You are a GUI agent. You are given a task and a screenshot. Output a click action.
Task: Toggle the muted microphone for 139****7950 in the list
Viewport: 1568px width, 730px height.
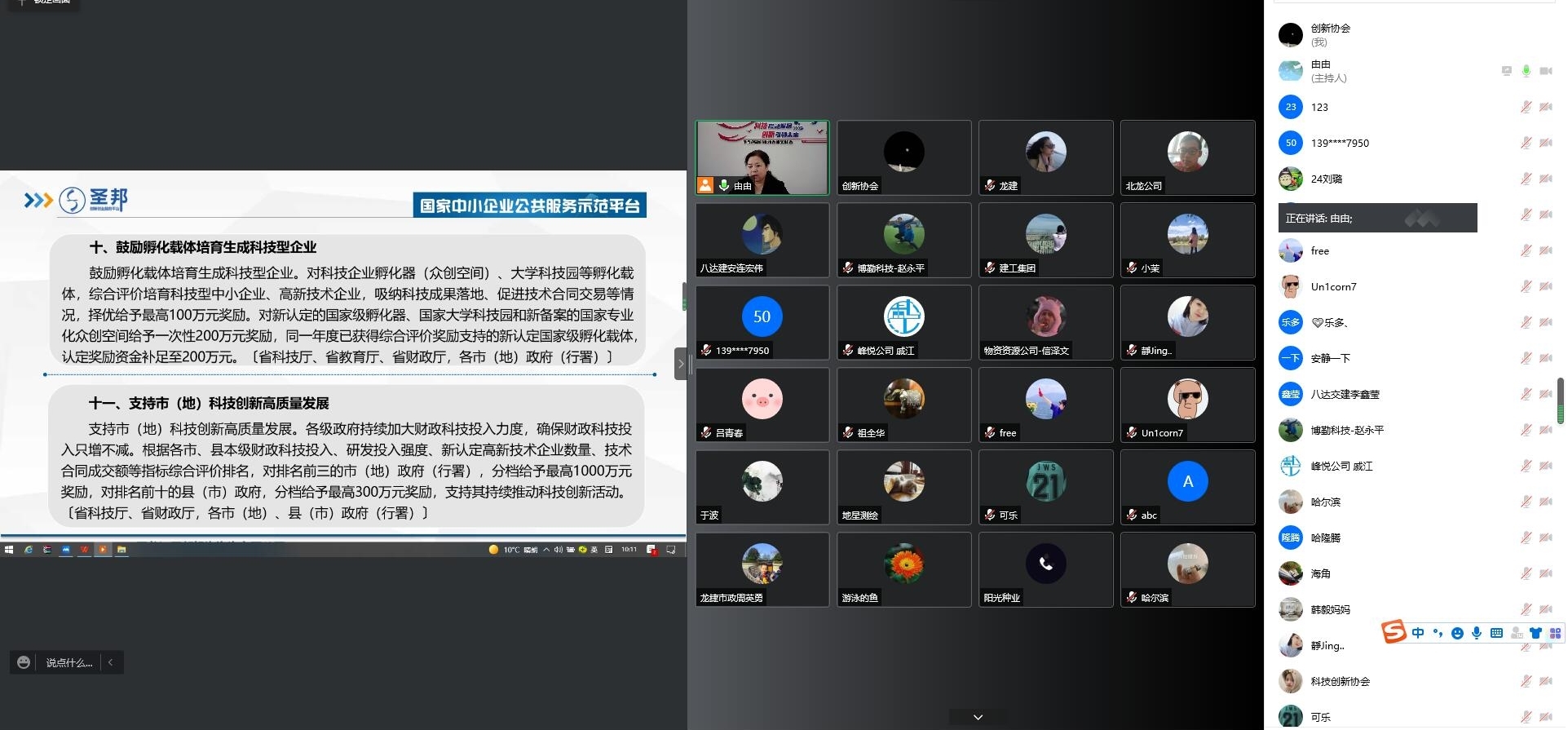click(x=1526, y=143)
